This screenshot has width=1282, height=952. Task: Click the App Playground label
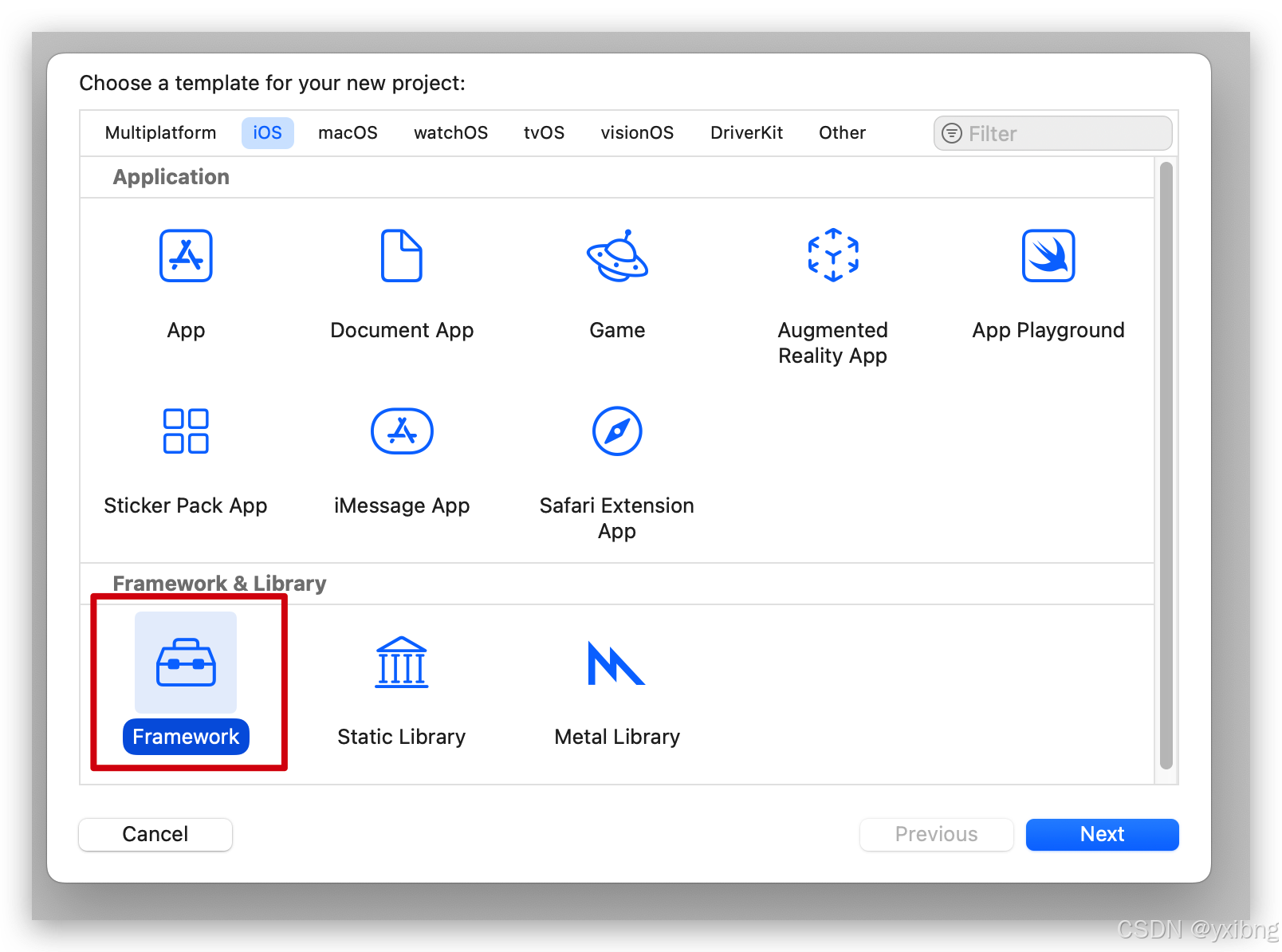click(1048, 331)
